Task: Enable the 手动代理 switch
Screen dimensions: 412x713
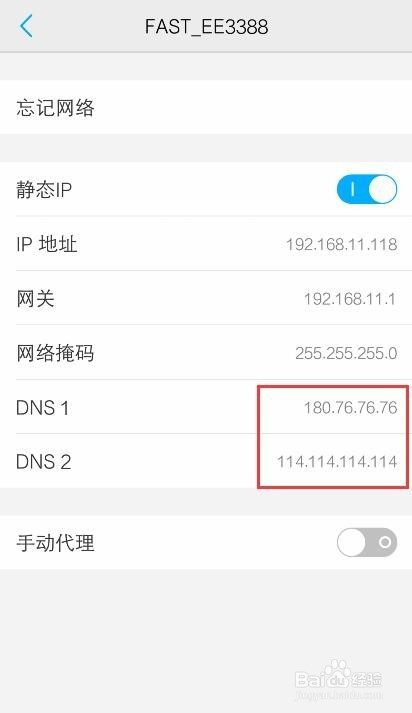Action: (x=367, y=542)
